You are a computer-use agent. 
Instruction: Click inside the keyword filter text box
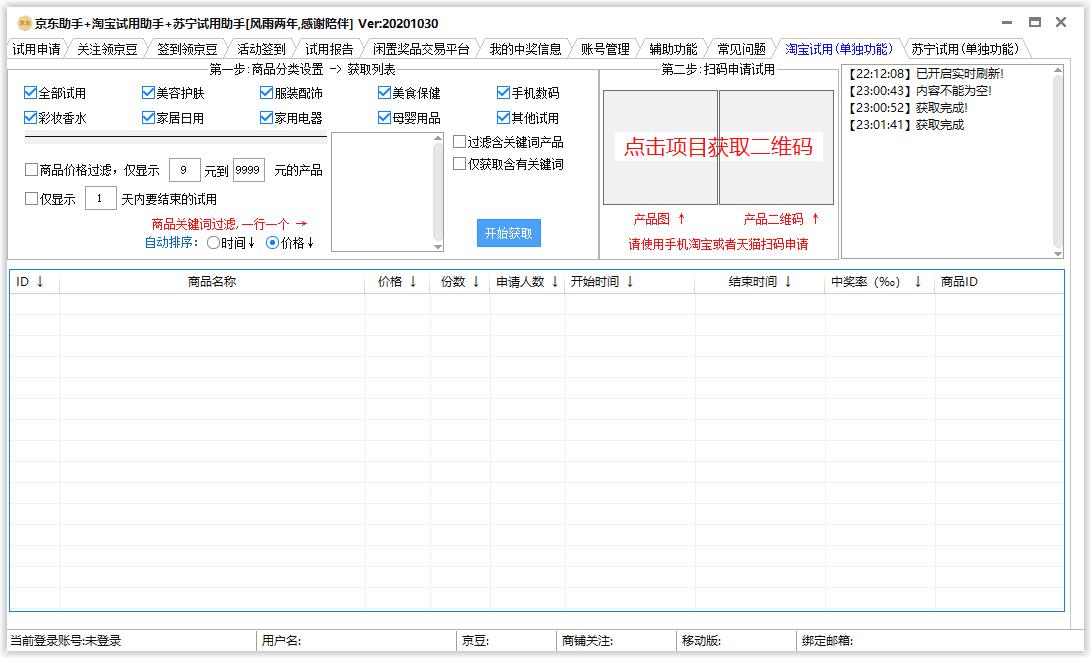pyautogui.click(x=382, y=192)
